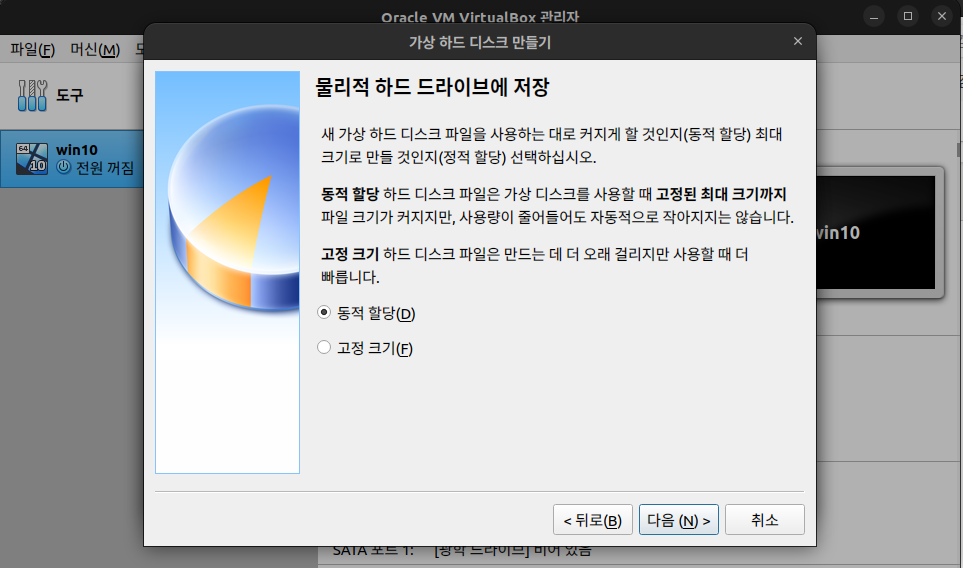Click the win10 name in the machine list
Image resolution: width=963 pixels, height=568 pixels.
click(77, 150)
